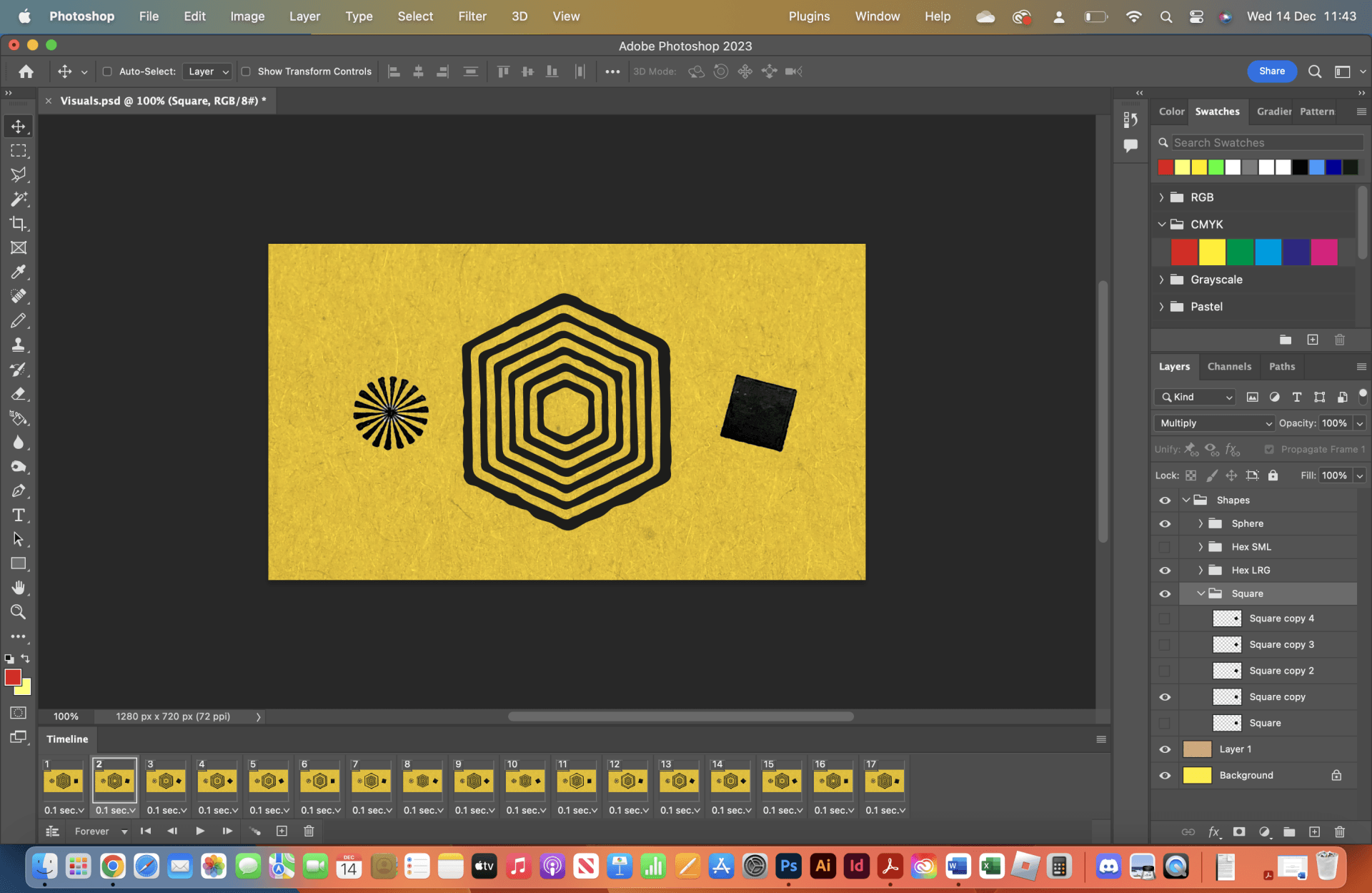
Task: Select the Eraser tool
Action: tap(19, 394)
